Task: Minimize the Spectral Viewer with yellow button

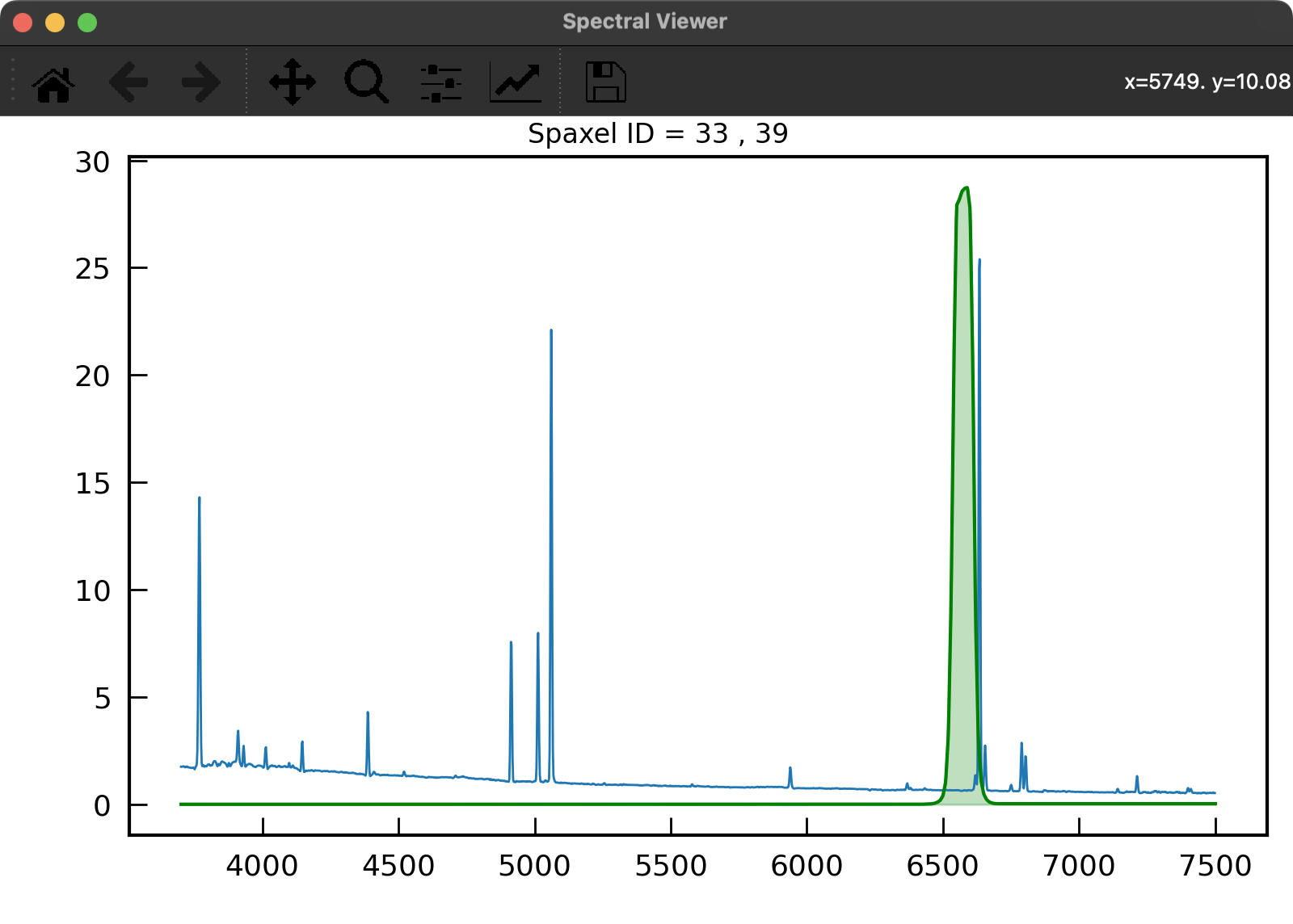Action: click(55, 23)
